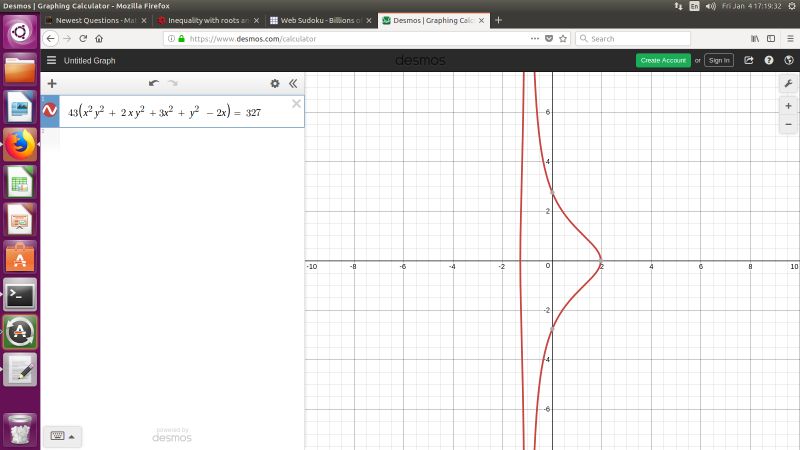Open Ubuntu Dash search
This screenshot has height=450, width=800.
20,32
